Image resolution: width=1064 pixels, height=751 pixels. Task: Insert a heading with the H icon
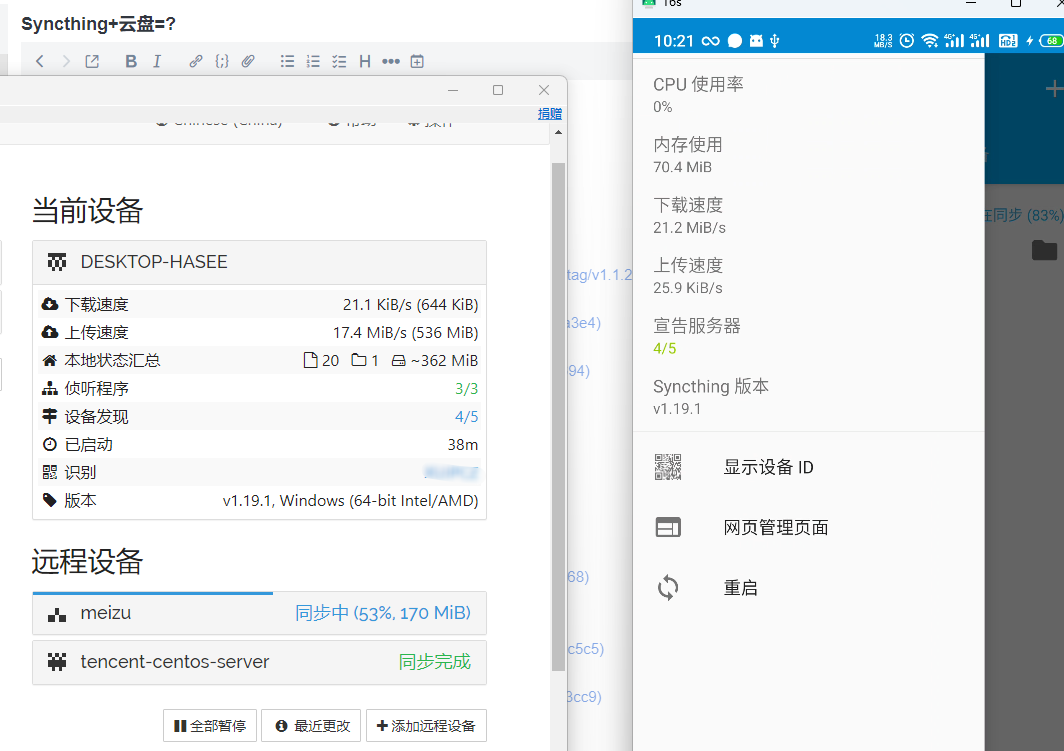[365, 62]
